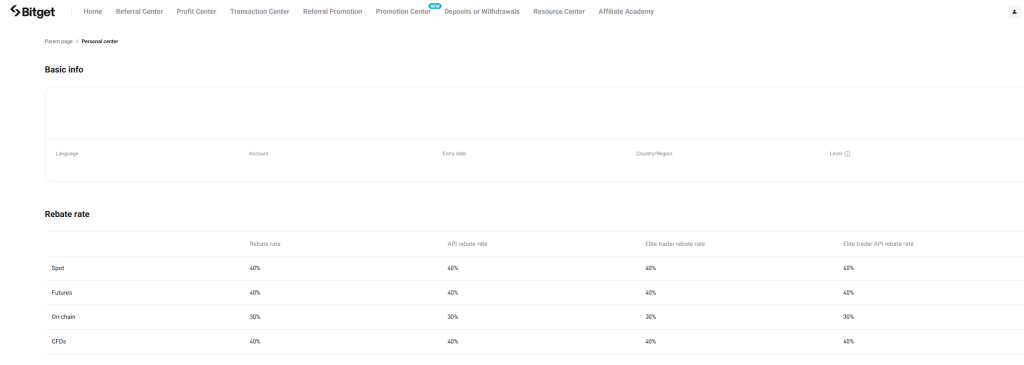Select the Spot row label
Viewport: 1024px width, 365px height.
tap(58, 268)
